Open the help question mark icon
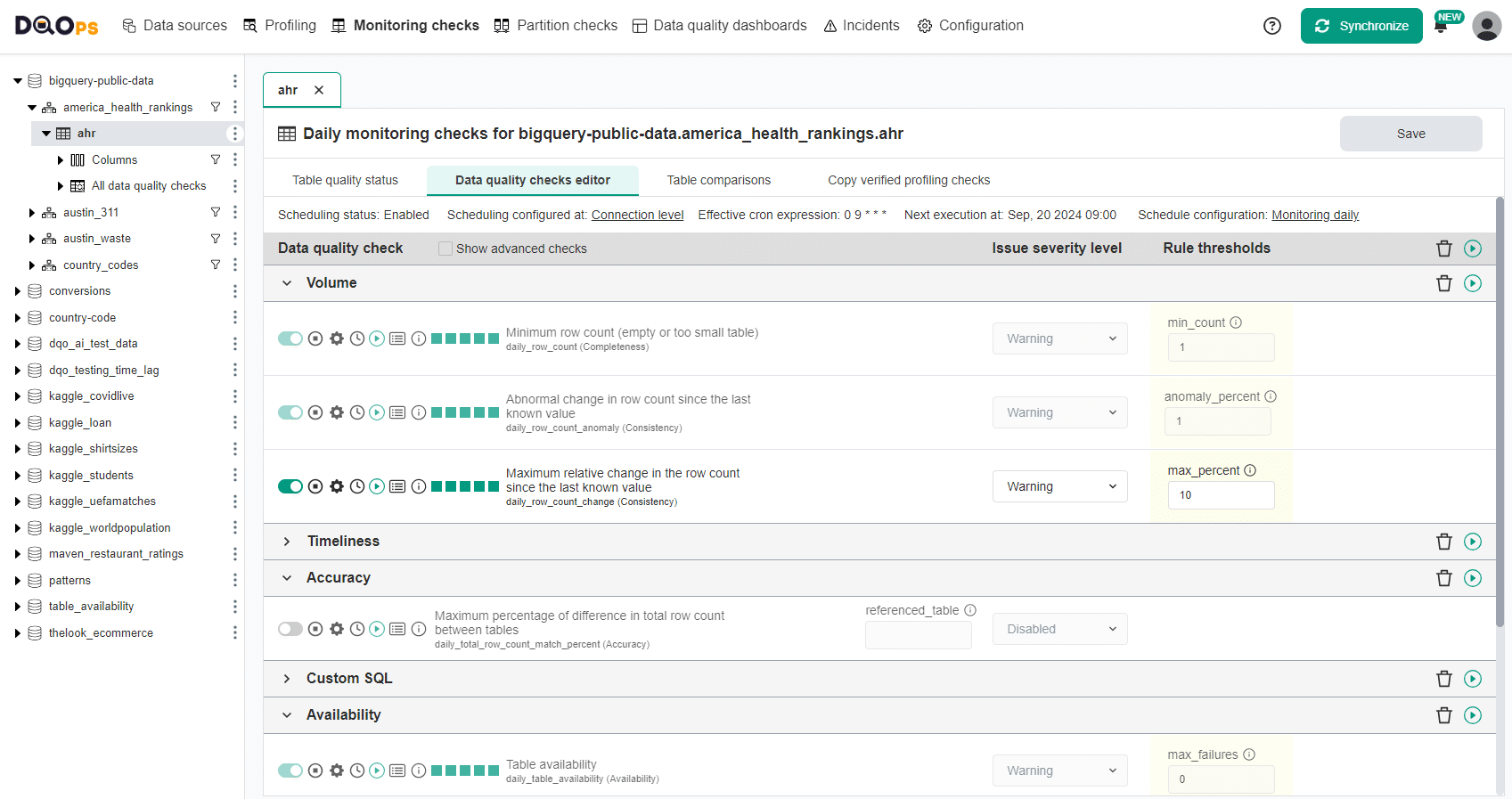Screen dimensions: 1512x799 click(1272, 26)
